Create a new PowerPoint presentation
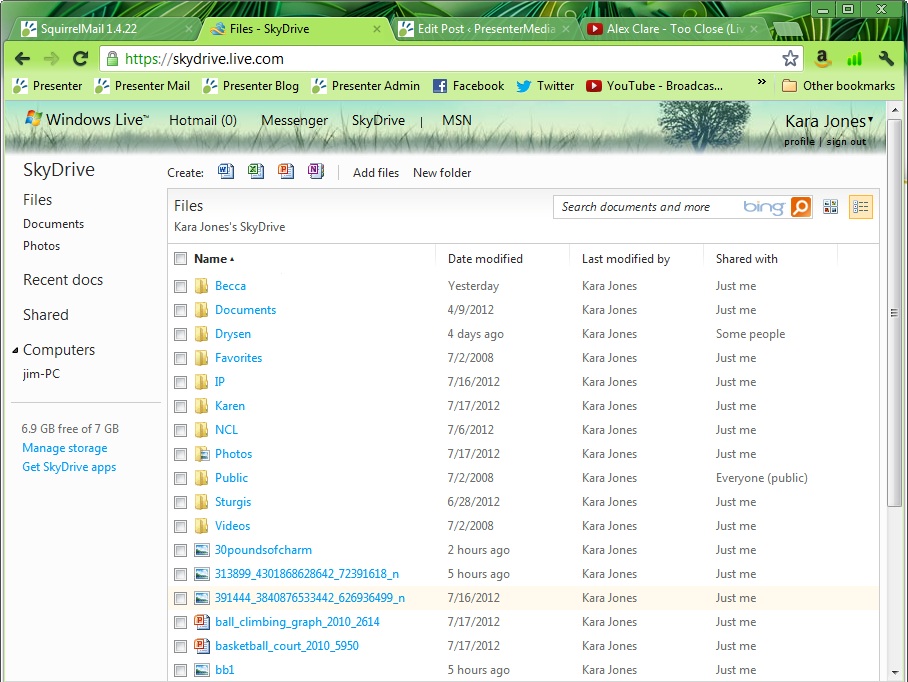 tap(286, 171)
